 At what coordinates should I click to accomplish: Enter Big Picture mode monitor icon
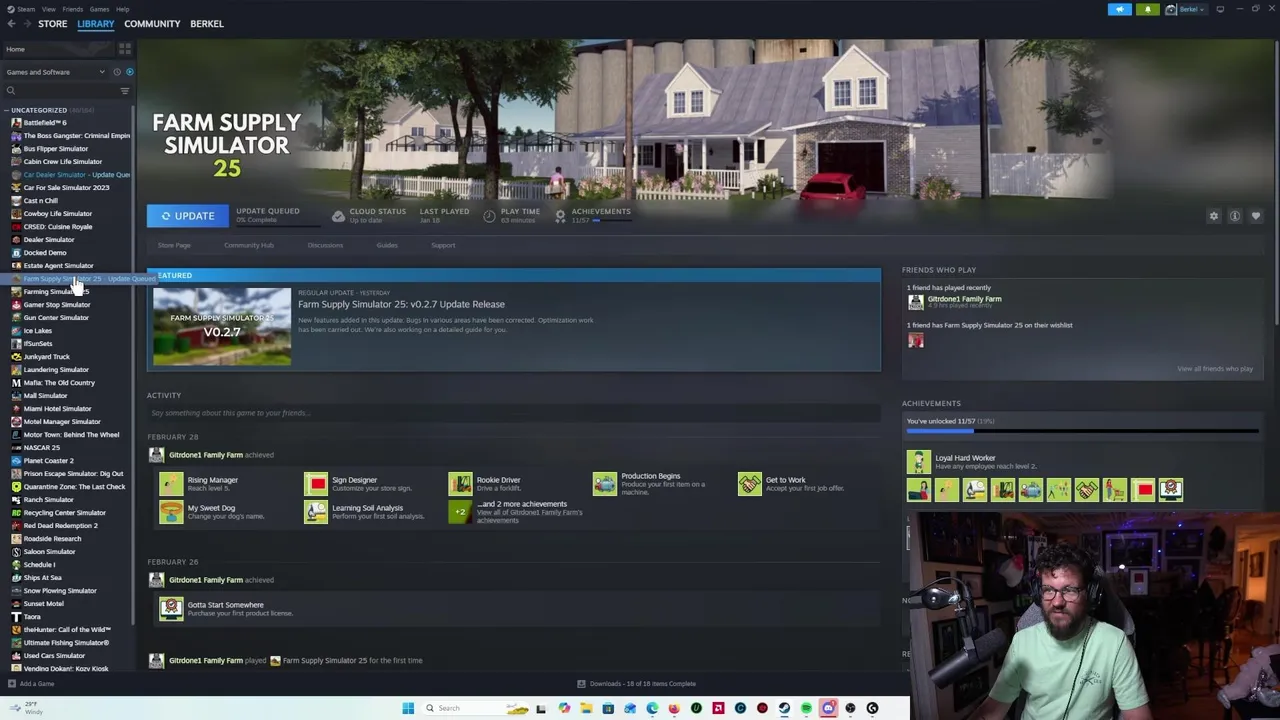[1220, 9]
